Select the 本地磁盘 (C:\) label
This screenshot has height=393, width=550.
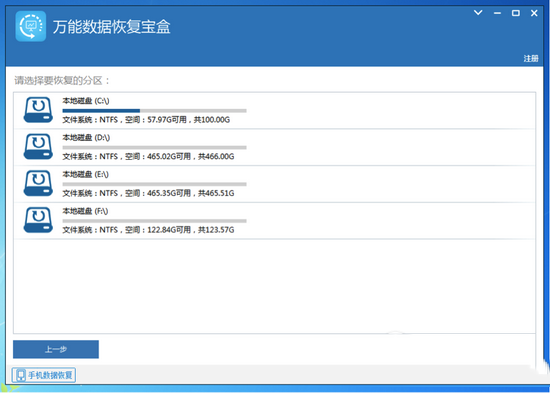(x=86, y=101)
